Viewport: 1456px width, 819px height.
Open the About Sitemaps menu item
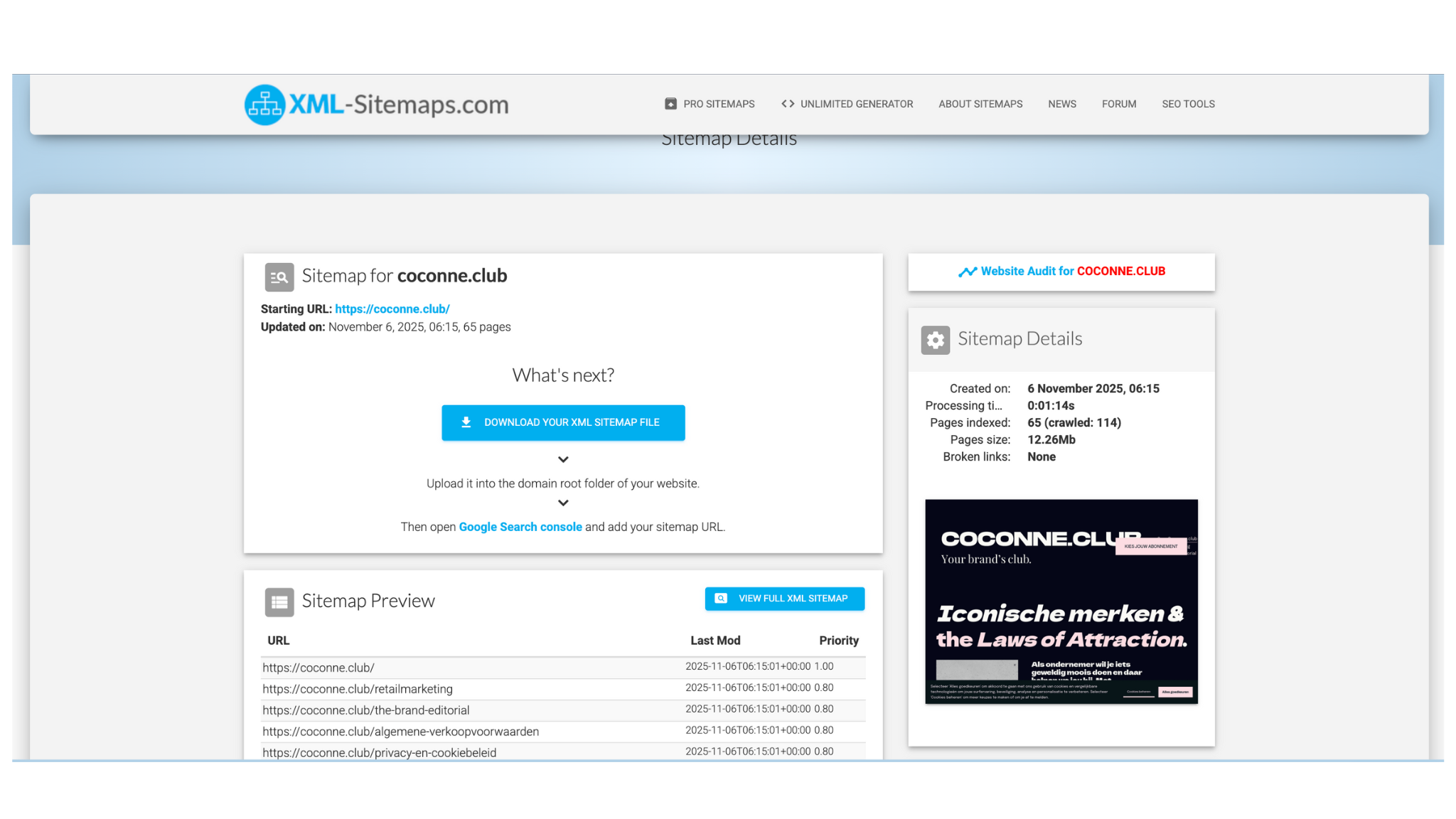click(x=980, y=104)
